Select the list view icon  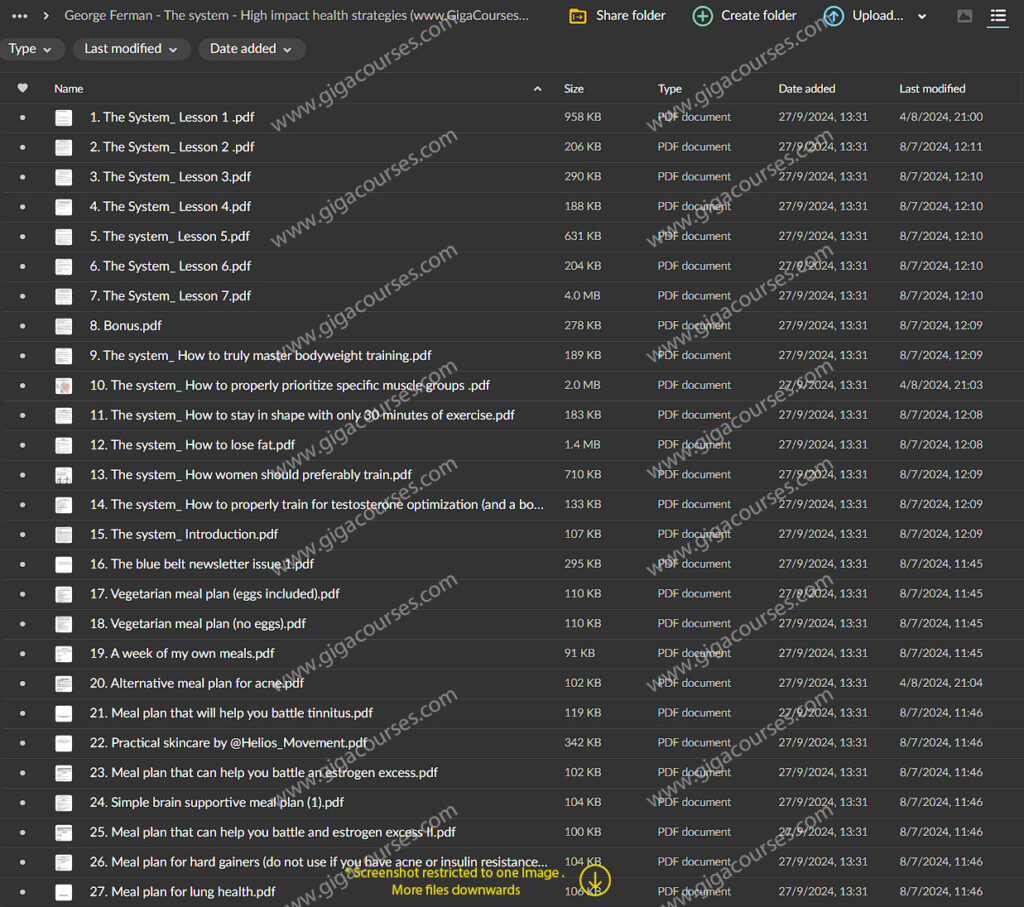click(x=997, y=16)
